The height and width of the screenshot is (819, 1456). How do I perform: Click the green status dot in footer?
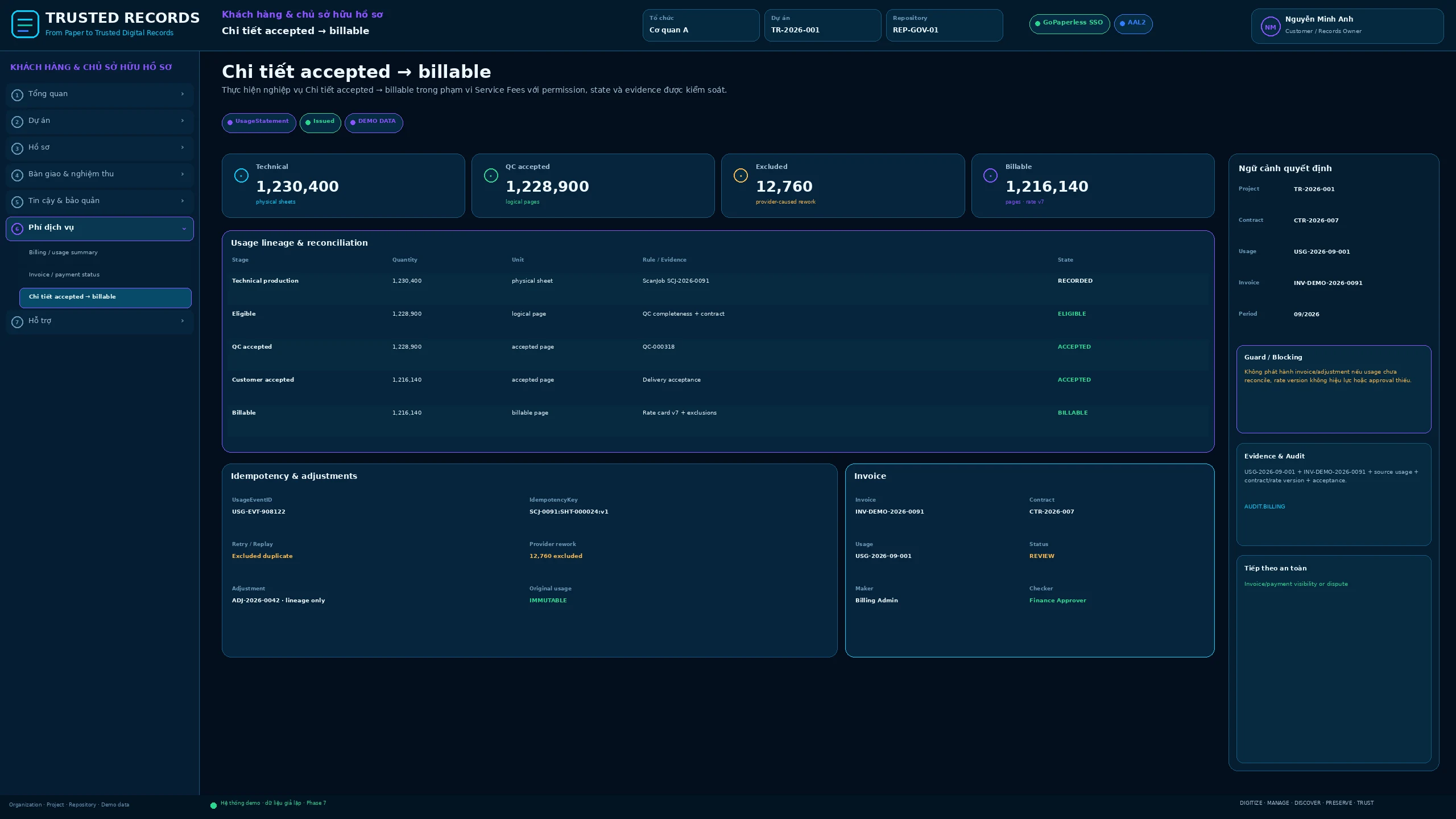coord(213,805)
